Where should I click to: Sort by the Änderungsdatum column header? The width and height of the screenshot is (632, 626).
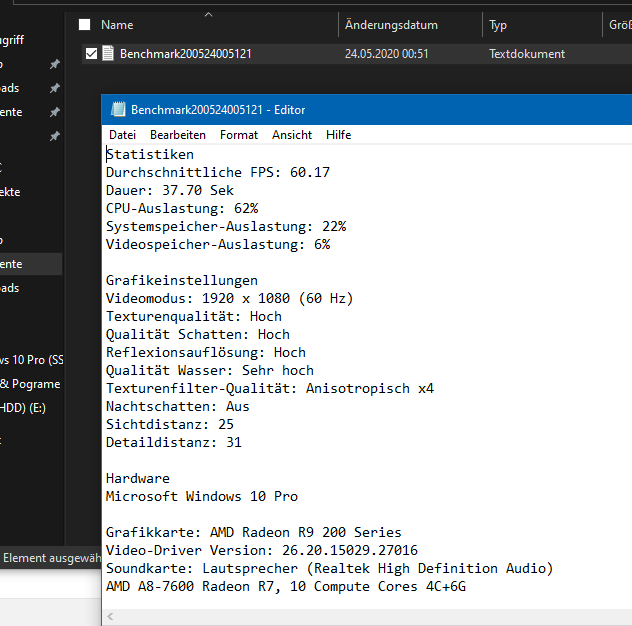391,25
